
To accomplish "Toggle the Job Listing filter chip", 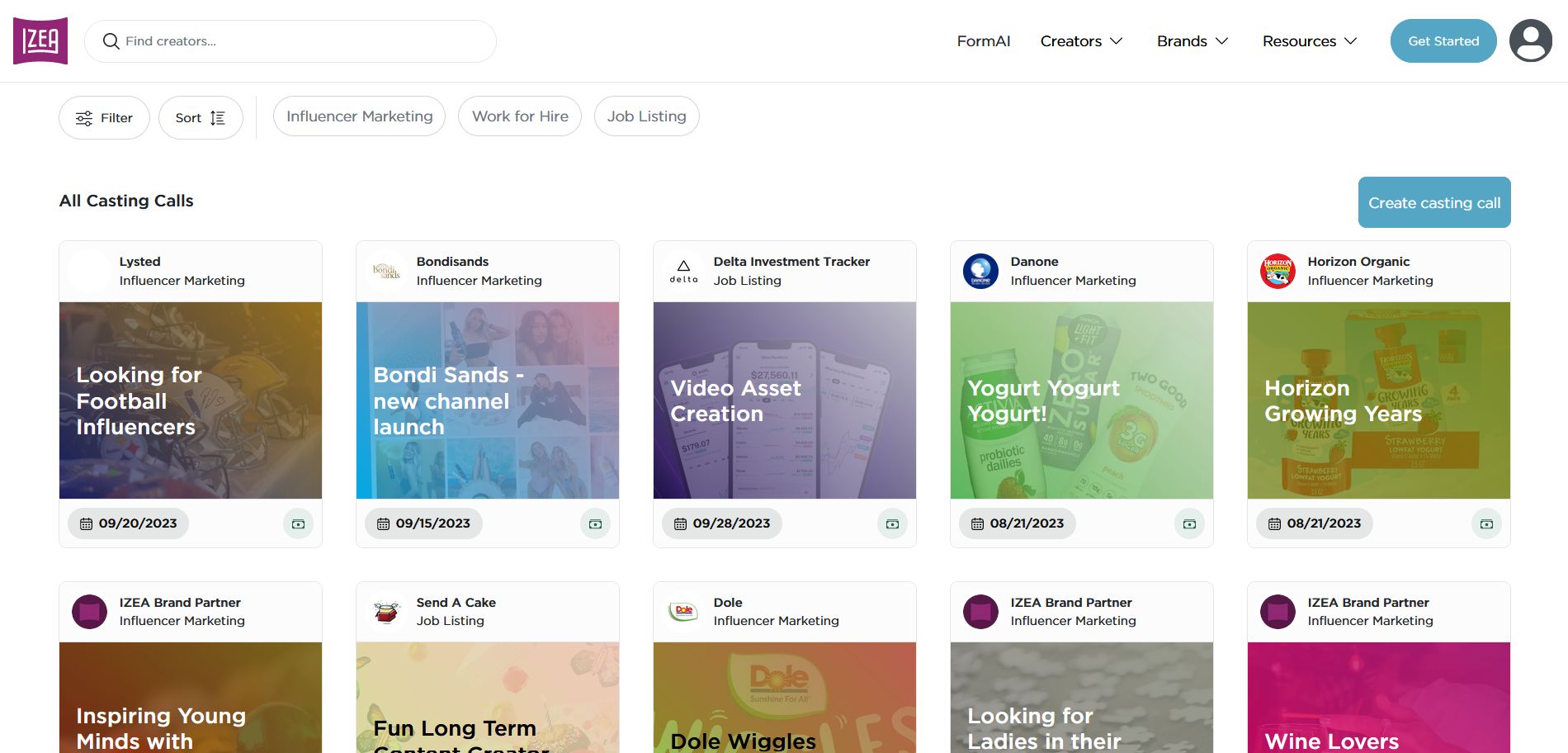I will [x=646, y=116].
